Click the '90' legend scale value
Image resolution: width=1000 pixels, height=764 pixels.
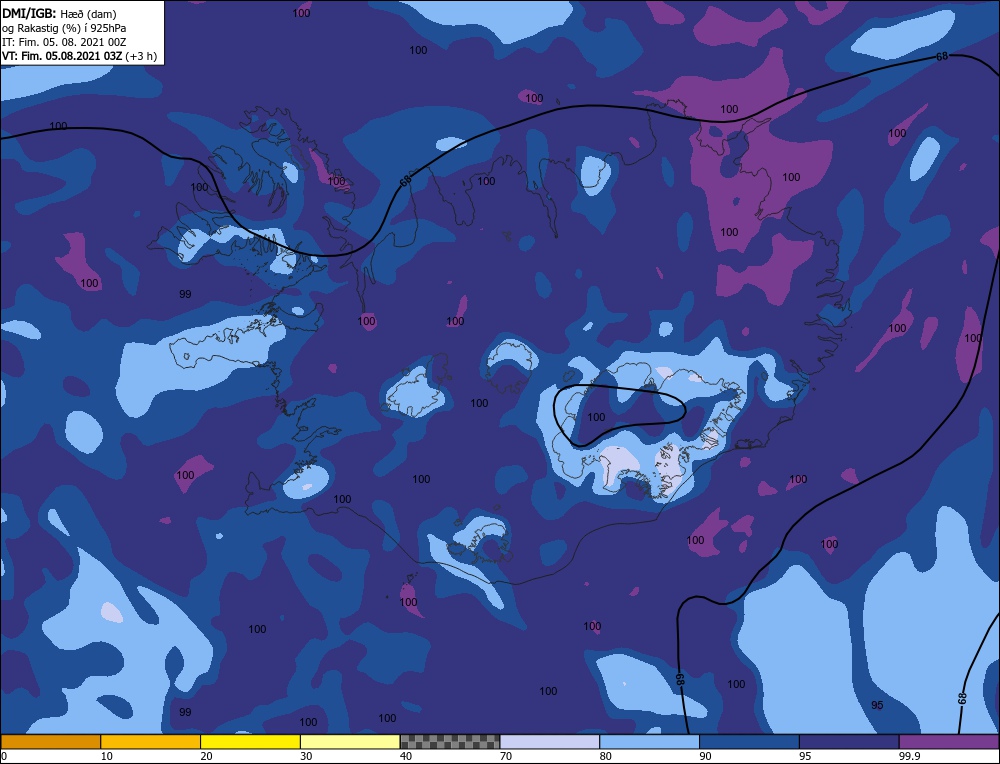(x=705, y=756)
